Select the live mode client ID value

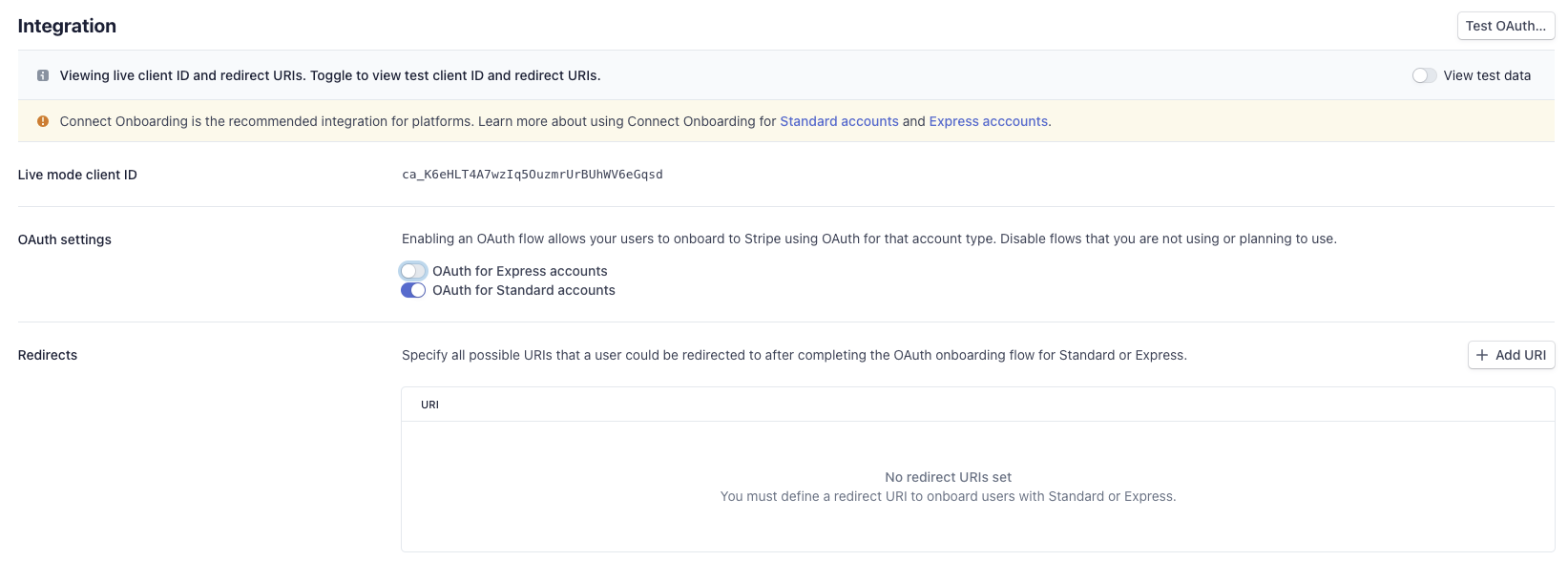pos(533,175)
